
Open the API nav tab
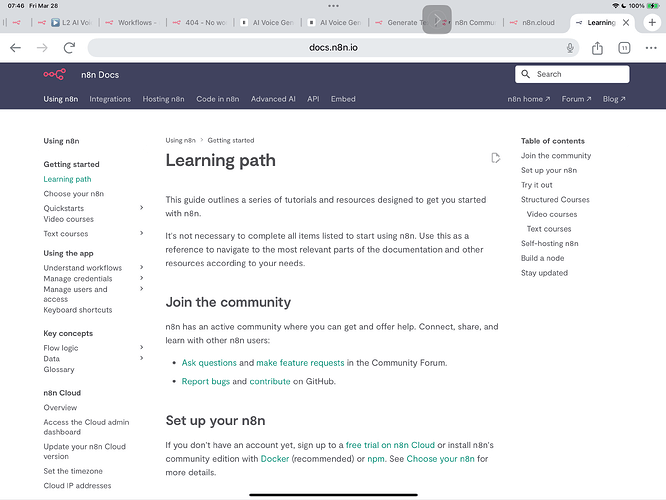pyautogui.click(x=313, y=99)
